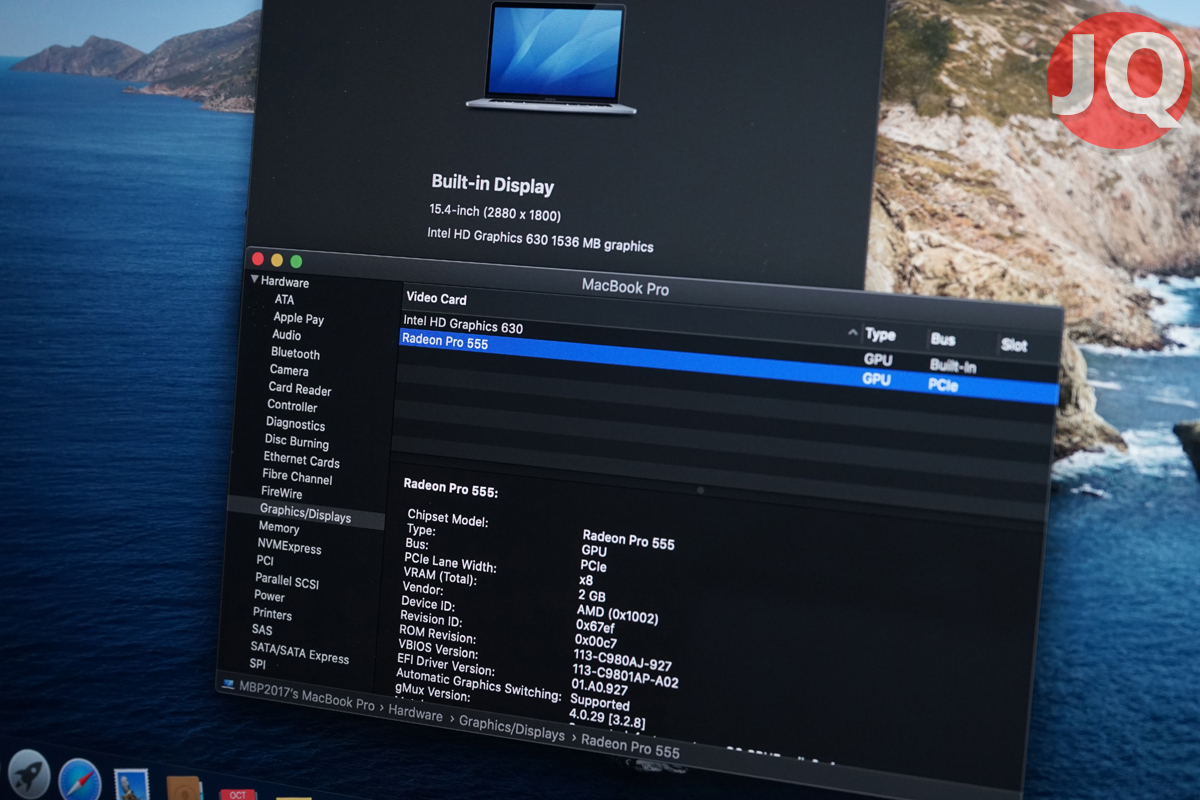
Task: Click the Built-in bus cell
Action: click(x=953, y=366)
